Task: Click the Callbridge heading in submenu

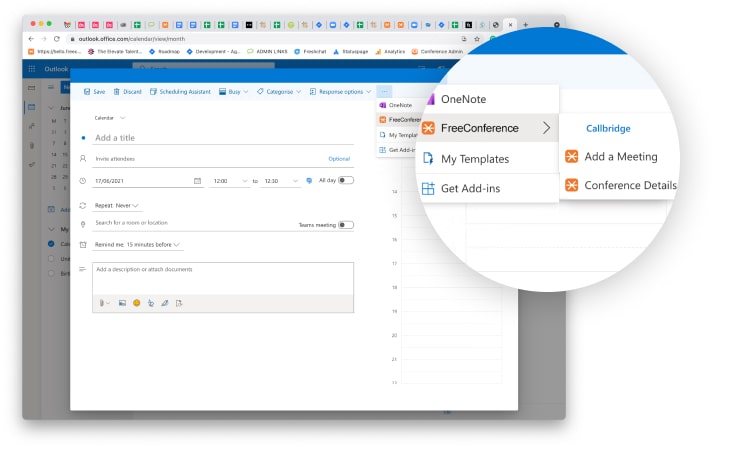Action: (x=608, y=129)
